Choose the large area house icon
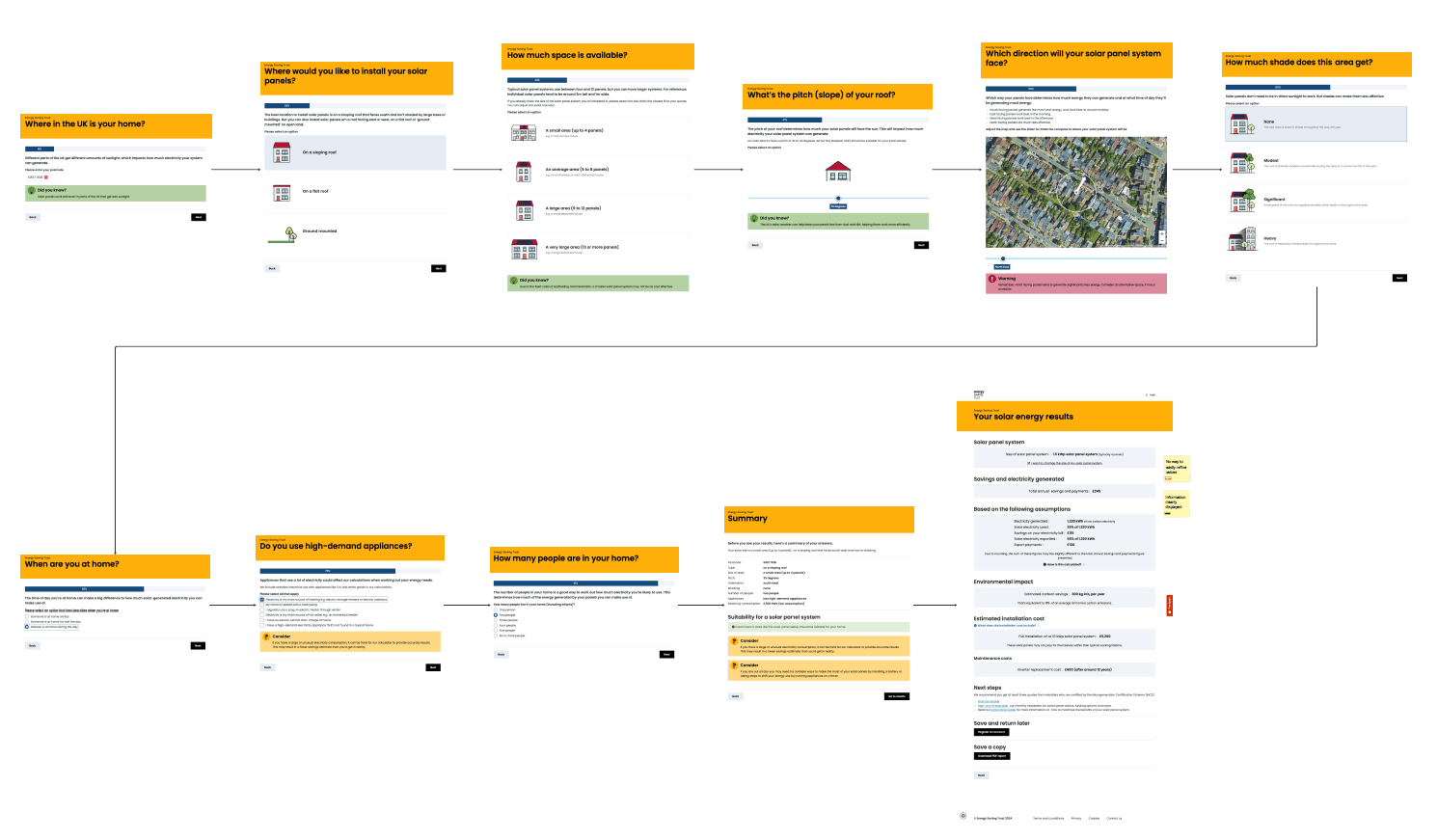This screenshot has height=840, width=1438. (x=525, y=210)
